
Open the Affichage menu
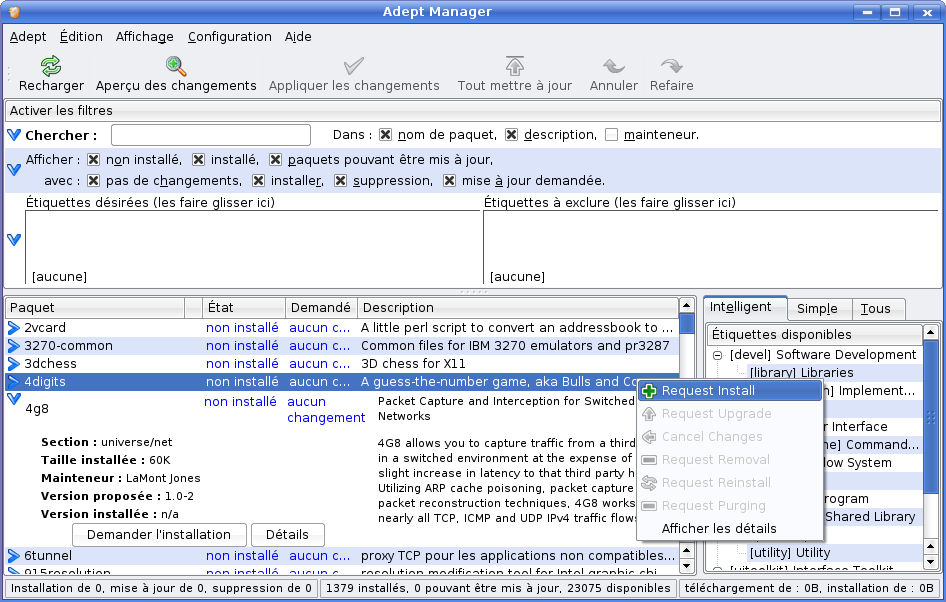click(x=145, y=37)
